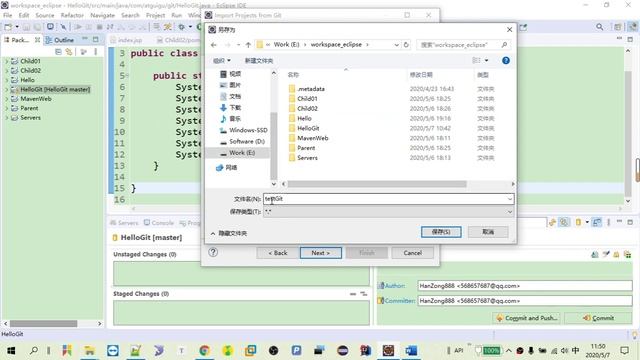Open the notification center icon
Viewport: 640px width, 360px height.
624,350
